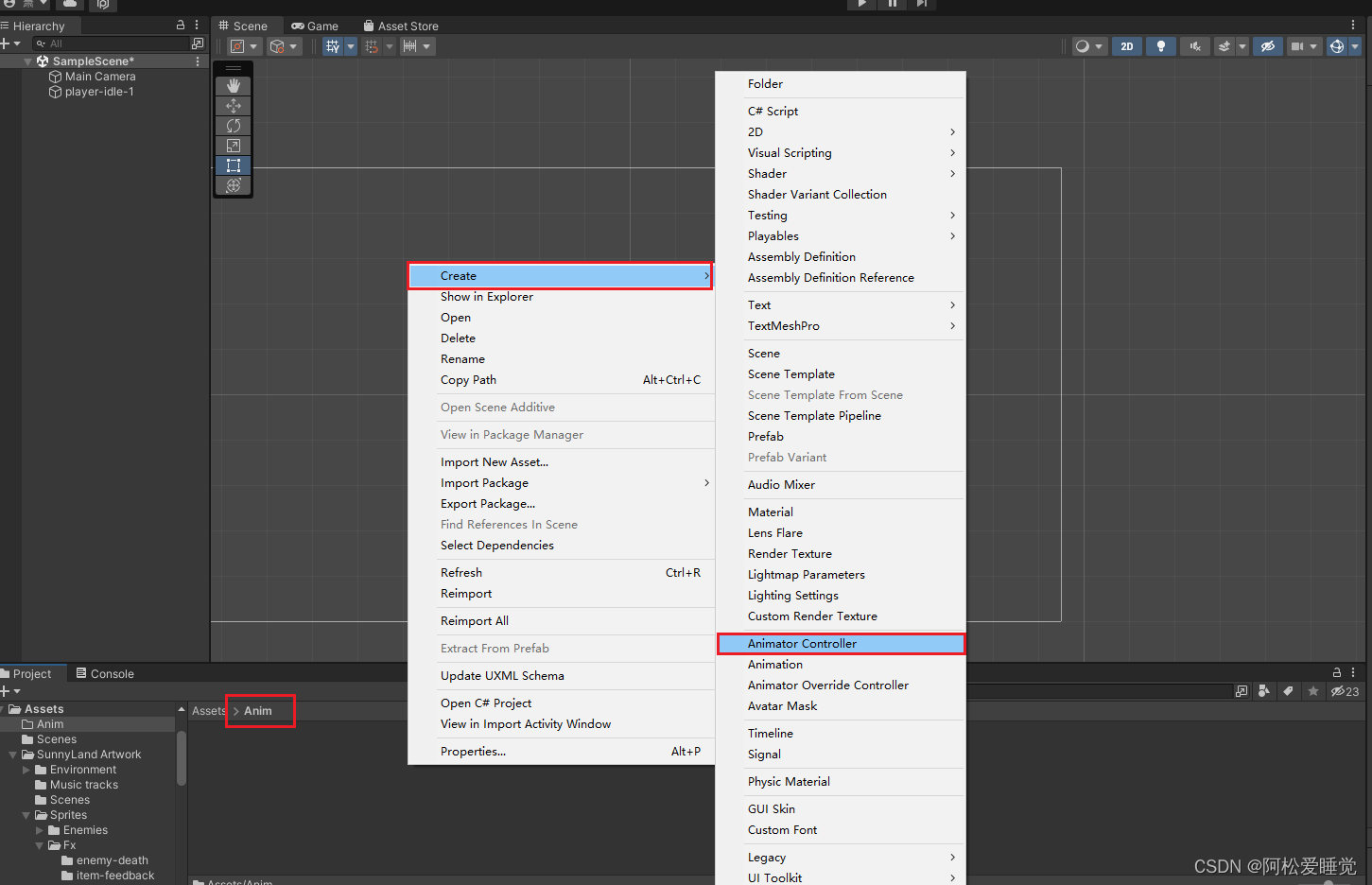
Task: Toggle scene effects (skybox/fx) button
Action: click(1224, 46)
